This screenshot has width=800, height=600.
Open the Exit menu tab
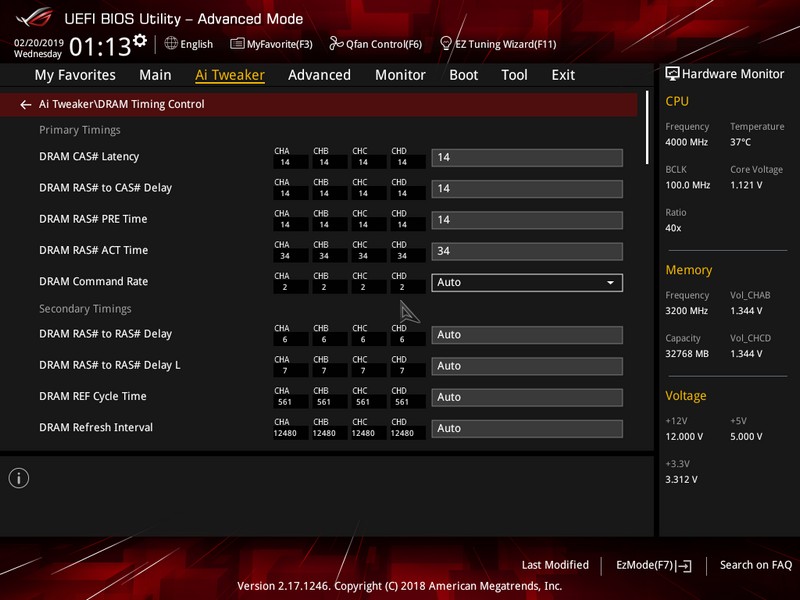[563, 75]
